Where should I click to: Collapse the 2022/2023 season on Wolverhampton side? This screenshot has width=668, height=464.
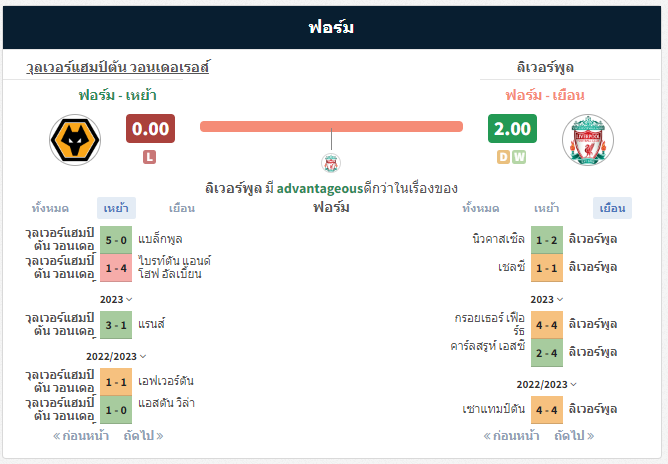click(x=116, y=356)
